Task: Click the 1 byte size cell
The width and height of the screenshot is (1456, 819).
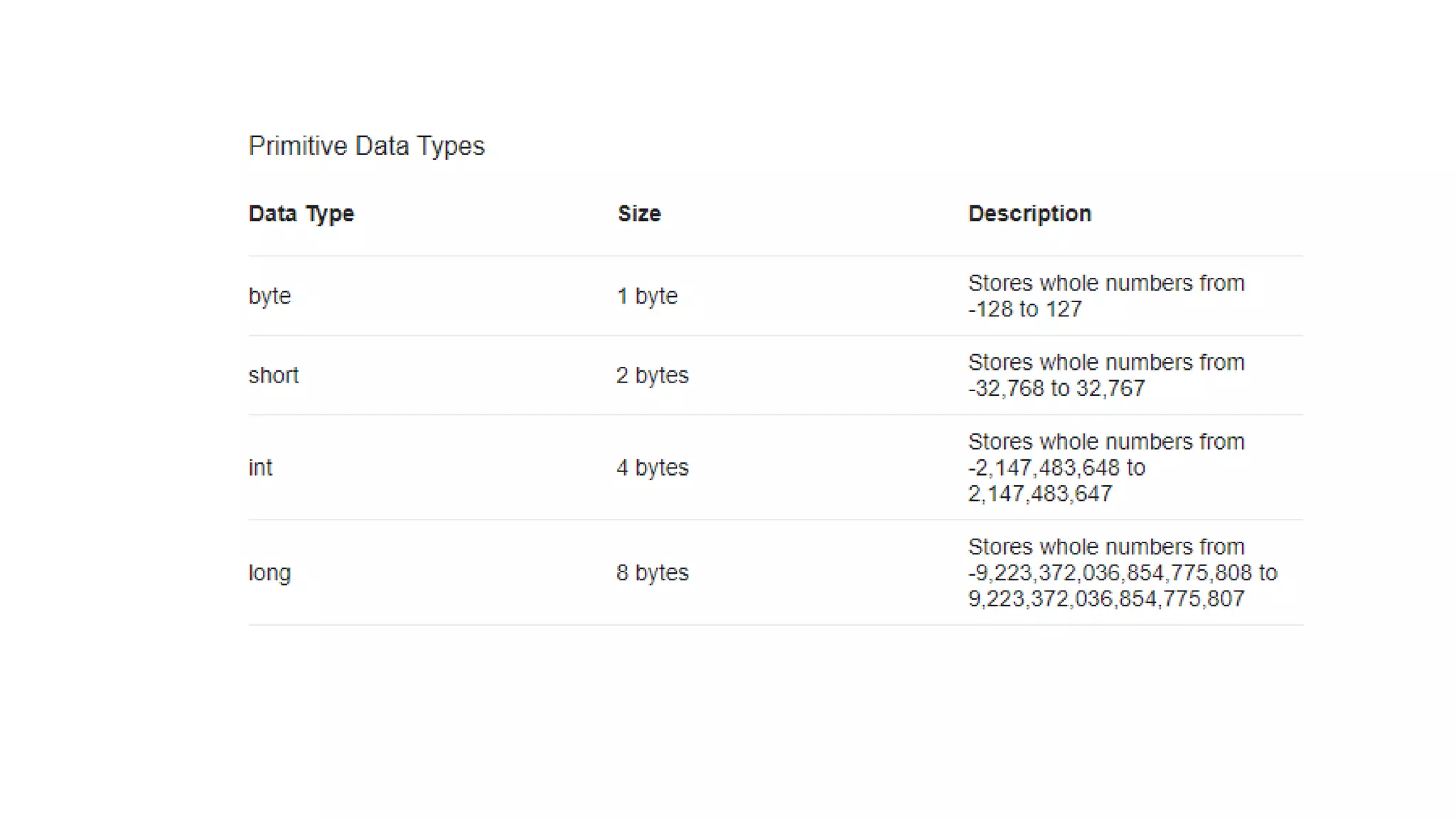Action: [647, 296]
